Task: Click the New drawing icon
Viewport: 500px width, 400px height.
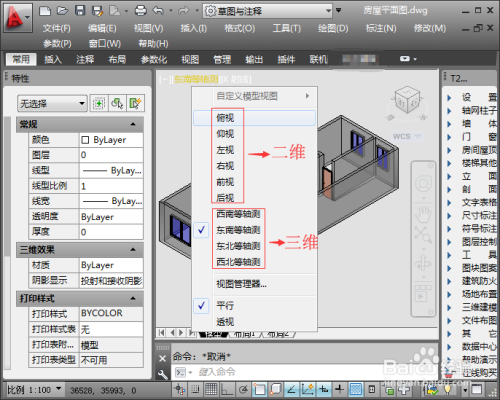Action: tap(45, 11)
